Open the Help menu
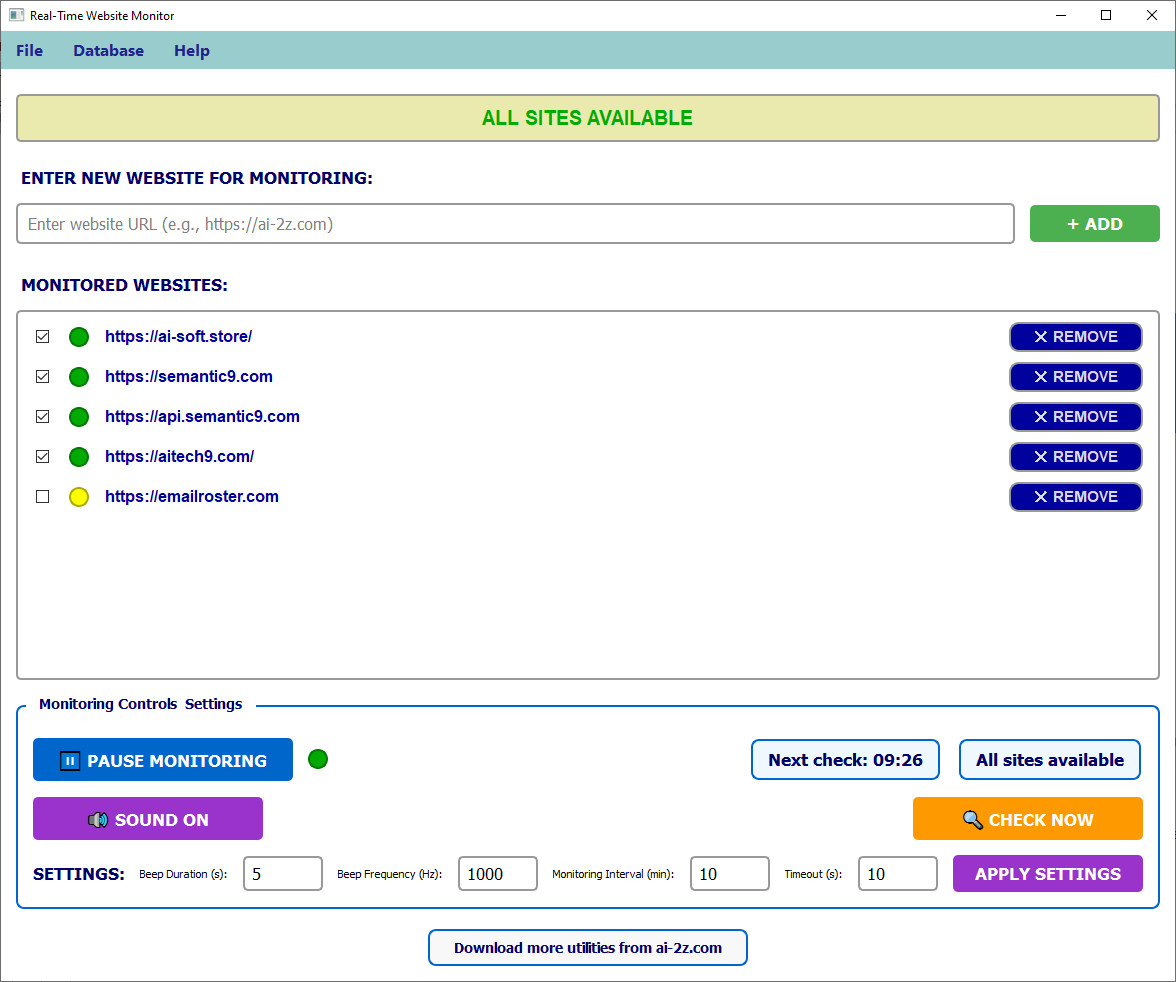This screenshot has height=982, width=1176. tap(191, 50)
